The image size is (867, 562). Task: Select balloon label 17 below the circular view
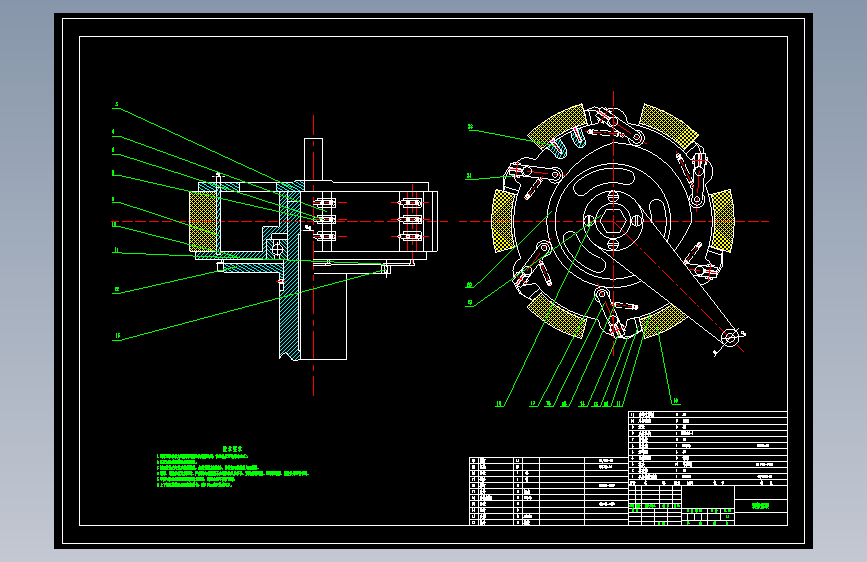click(533, 404)
